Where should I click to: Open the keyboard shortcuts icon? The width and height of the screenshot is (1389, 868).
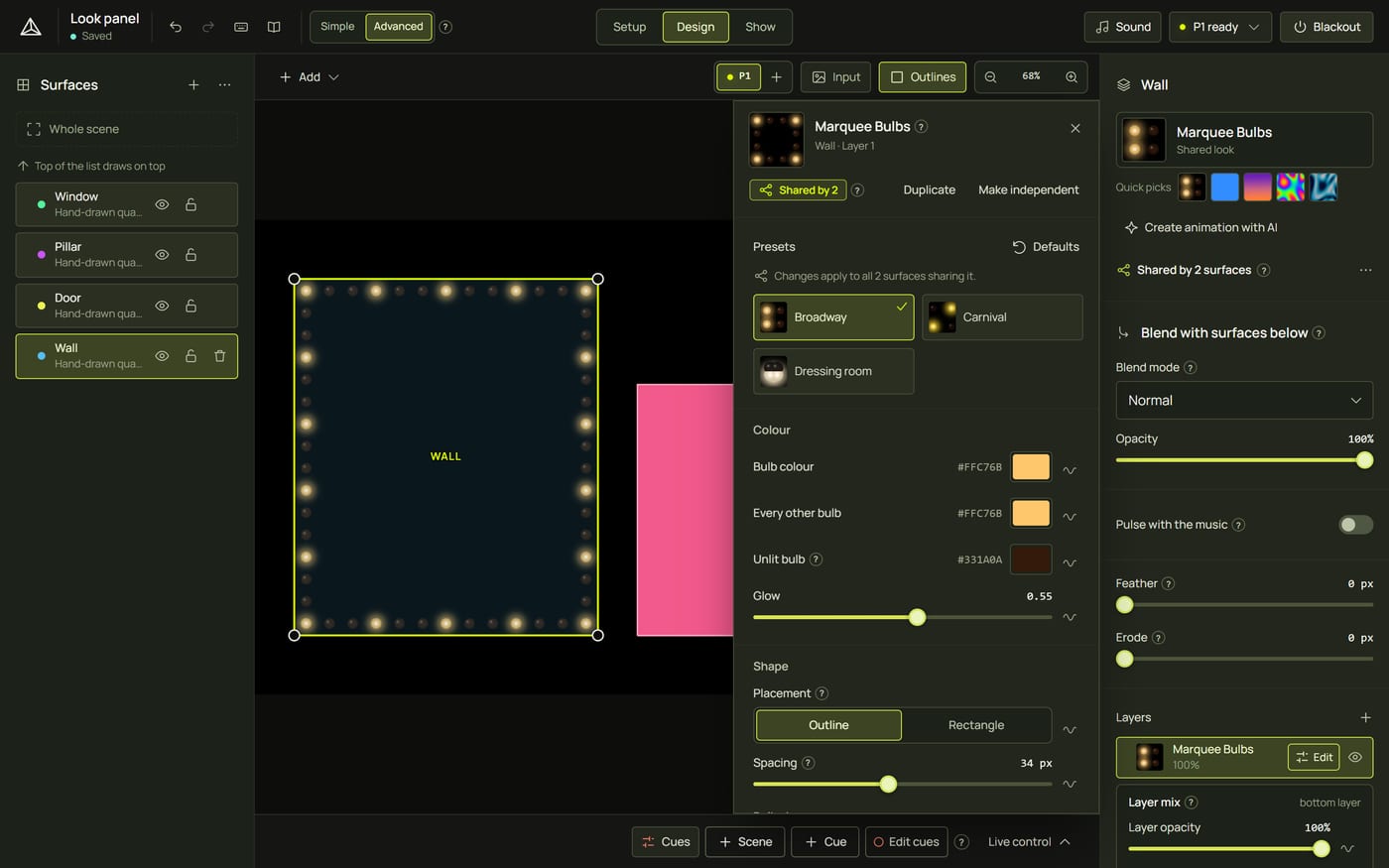coord(241,27)
